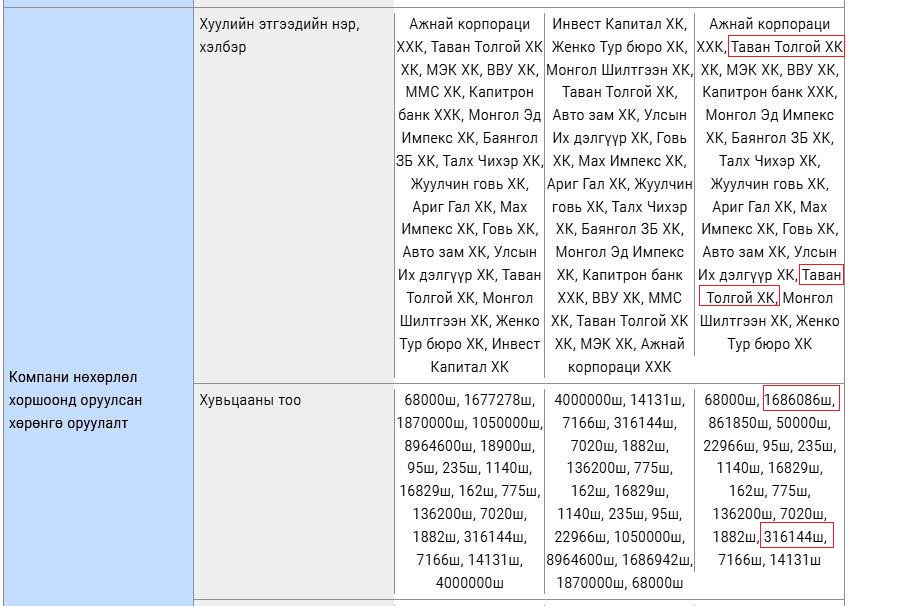
Task: Select the line '1140ш, 235ш, 95ш,'
Action: point(619,514)
